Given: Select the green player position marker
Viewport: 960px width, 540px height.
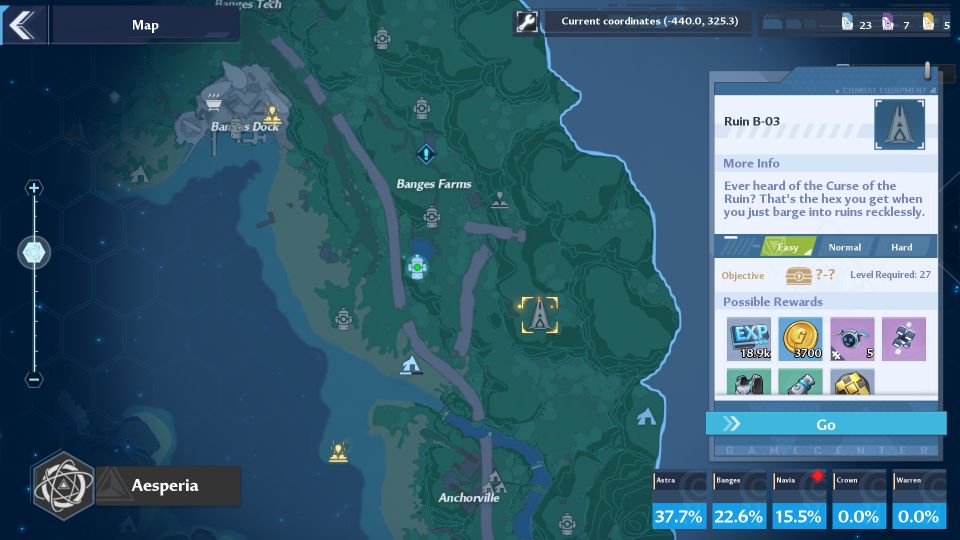Looking at the screenshot, I should (x=418, y=268).
